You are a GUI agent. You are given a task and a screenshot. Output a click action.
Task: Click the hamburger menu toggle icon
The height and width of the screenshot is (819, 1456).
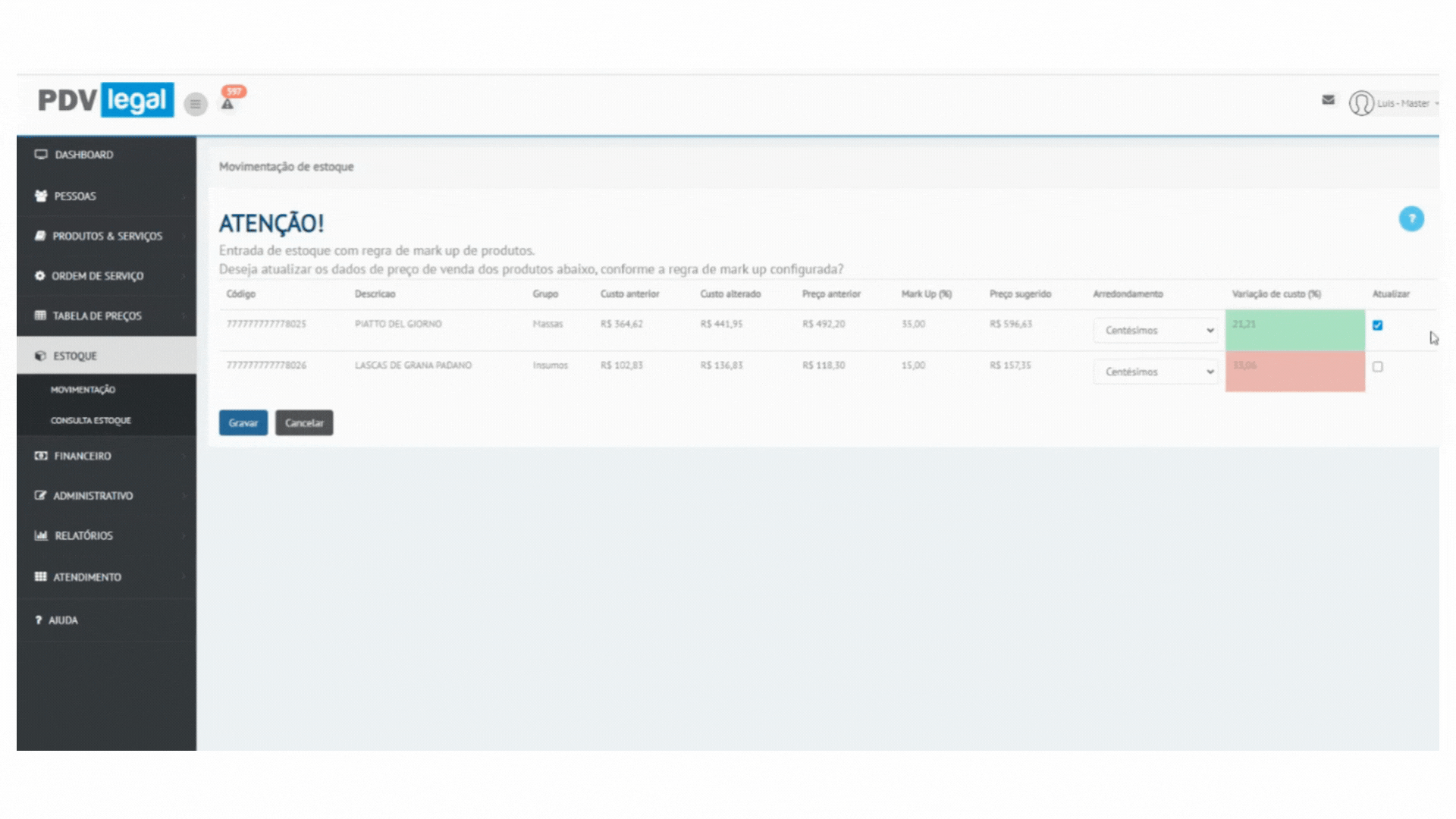pos(196,104)
